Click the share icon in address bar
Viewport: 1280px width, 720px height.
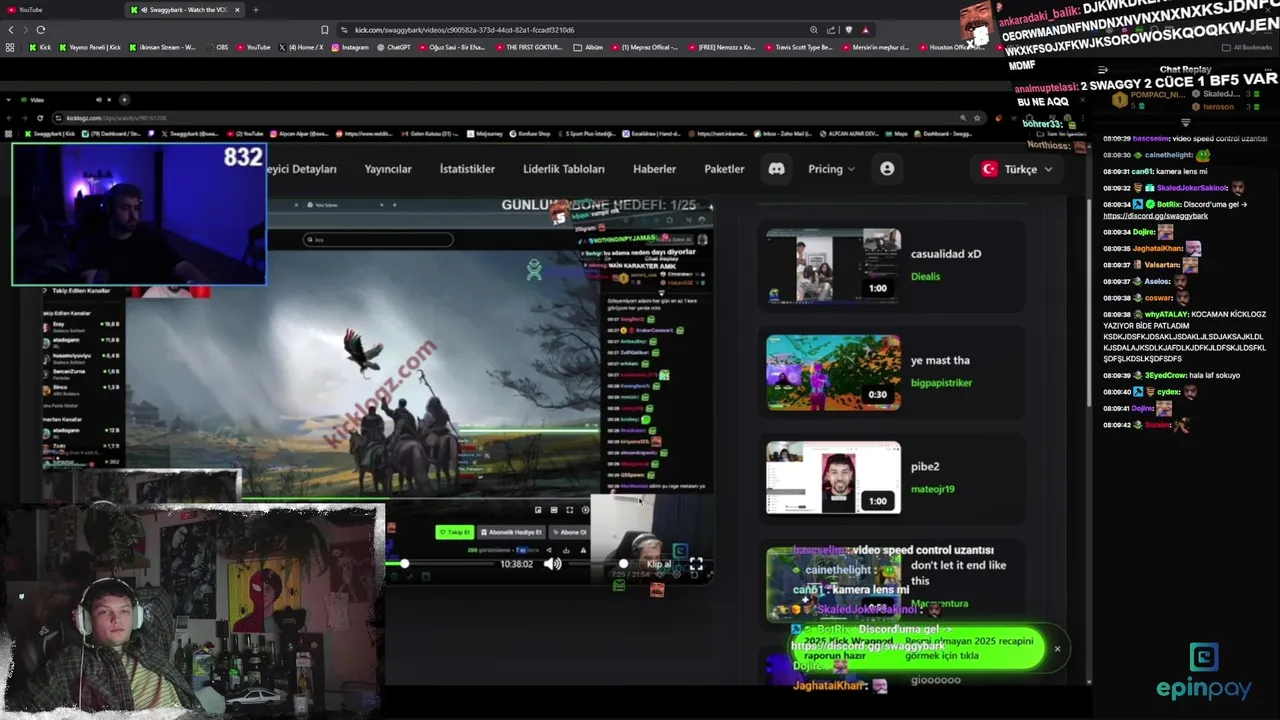point(830,30)
